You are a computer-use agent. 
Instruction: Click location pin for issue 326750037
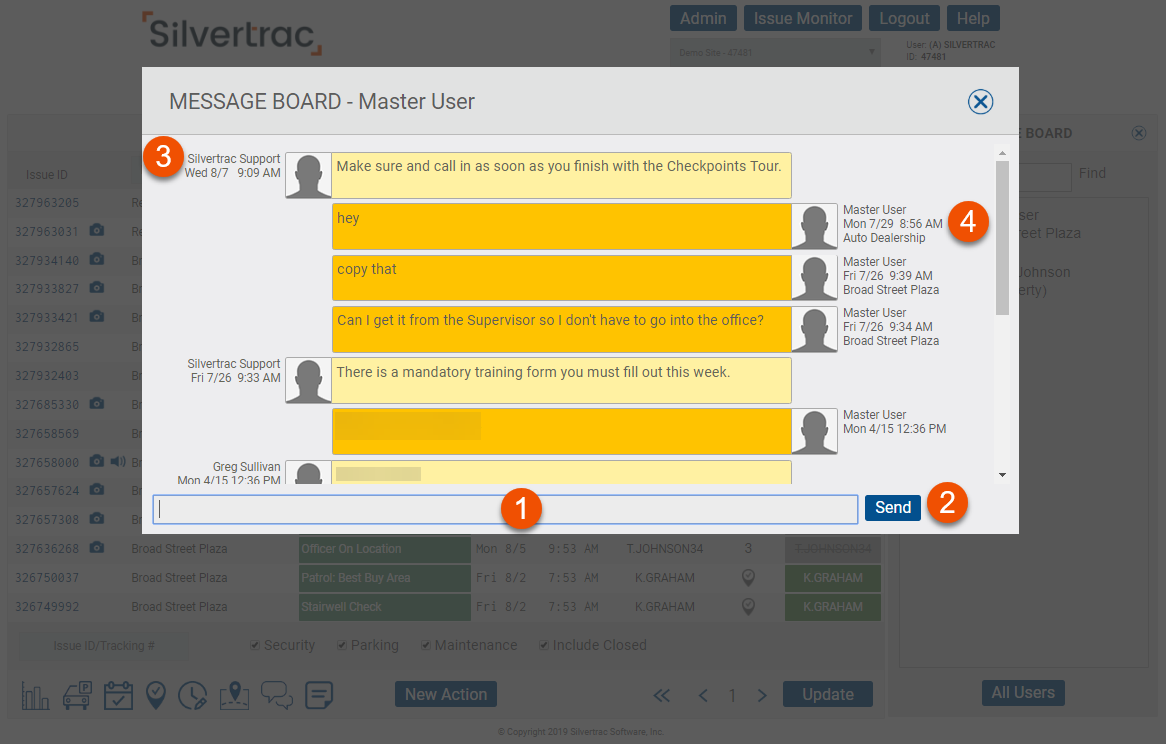748,578
